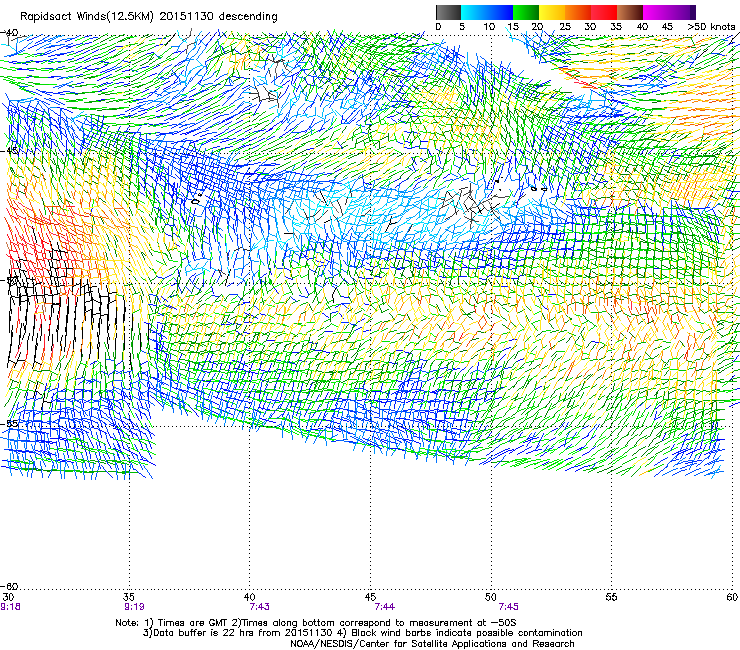Image resolution: width=740 pixels, height=650 pixels.
Task: Click the purple '9:18' time label
Action: click(10, 607)
